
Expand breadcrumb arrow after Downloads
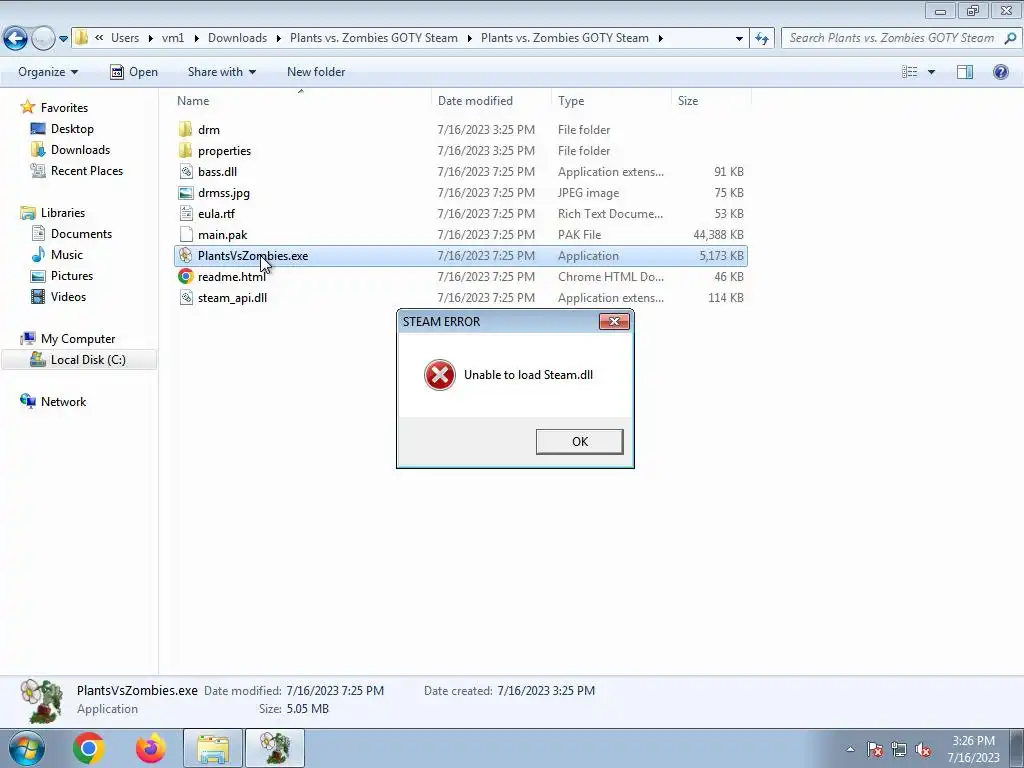coord(279,39)
